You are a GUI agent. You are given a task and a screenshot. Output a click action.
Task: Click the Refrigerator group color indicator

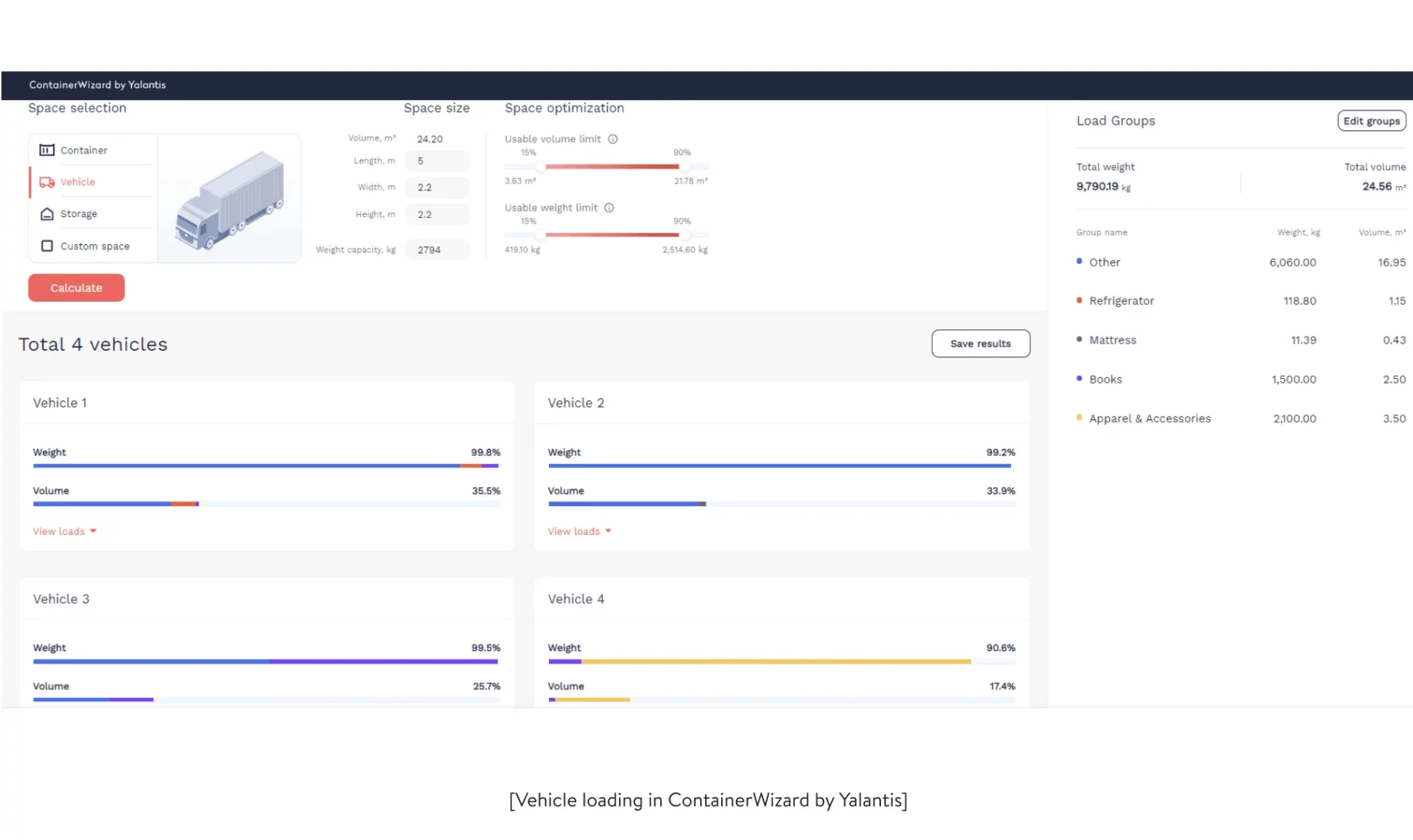point(1079,300)
